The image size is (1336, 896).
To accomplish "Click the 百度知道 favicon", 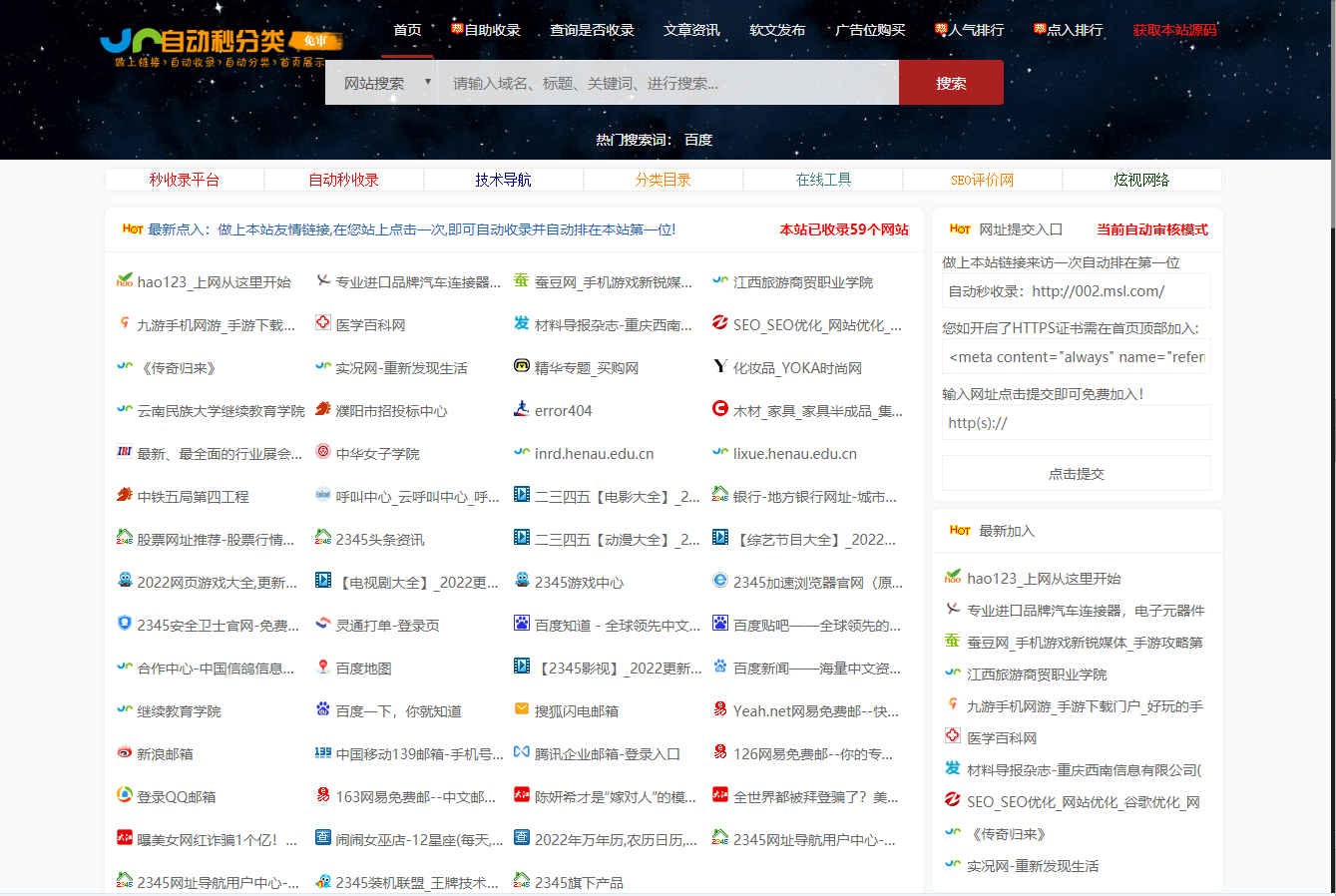I will pyautogui.click(x=522, y=625).
